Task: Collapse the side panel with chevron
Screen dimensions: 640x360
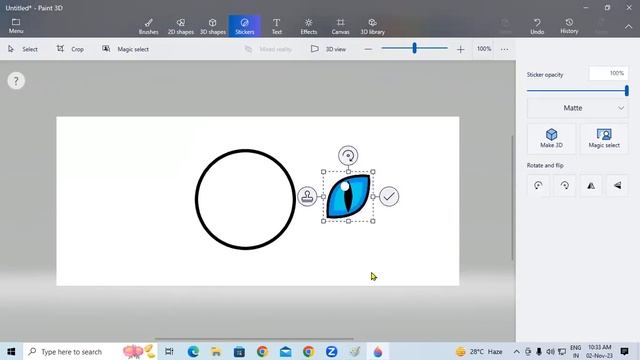Action: pos(628,27)
